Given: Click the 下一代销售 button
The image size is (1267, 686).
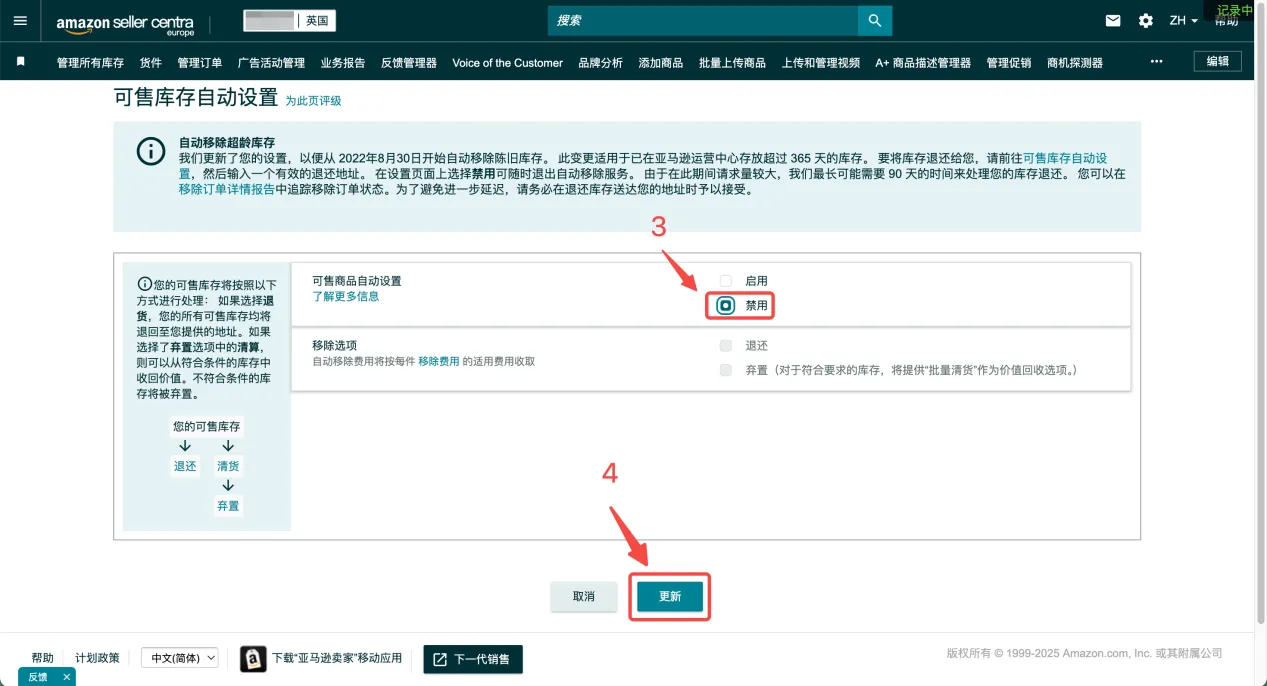Looking at the screenshot, I should (473, 659).
